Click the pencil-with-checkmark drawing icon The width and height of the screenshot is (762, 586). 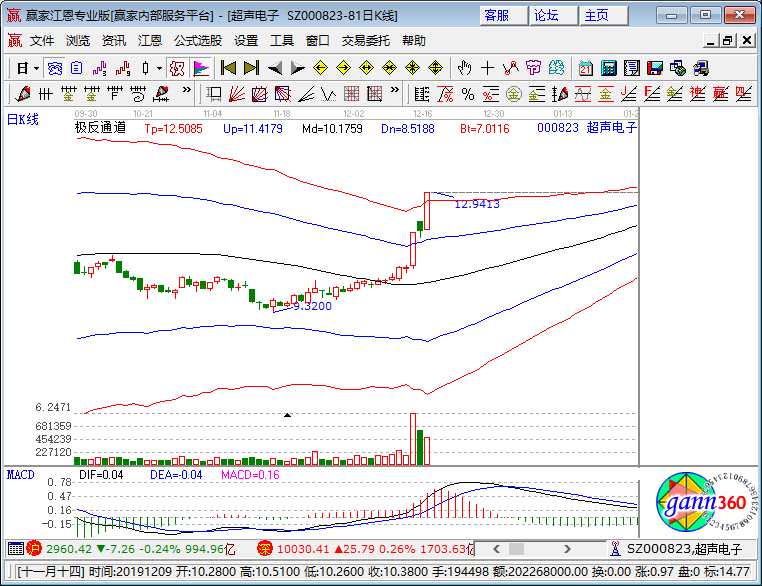[23, 94]
